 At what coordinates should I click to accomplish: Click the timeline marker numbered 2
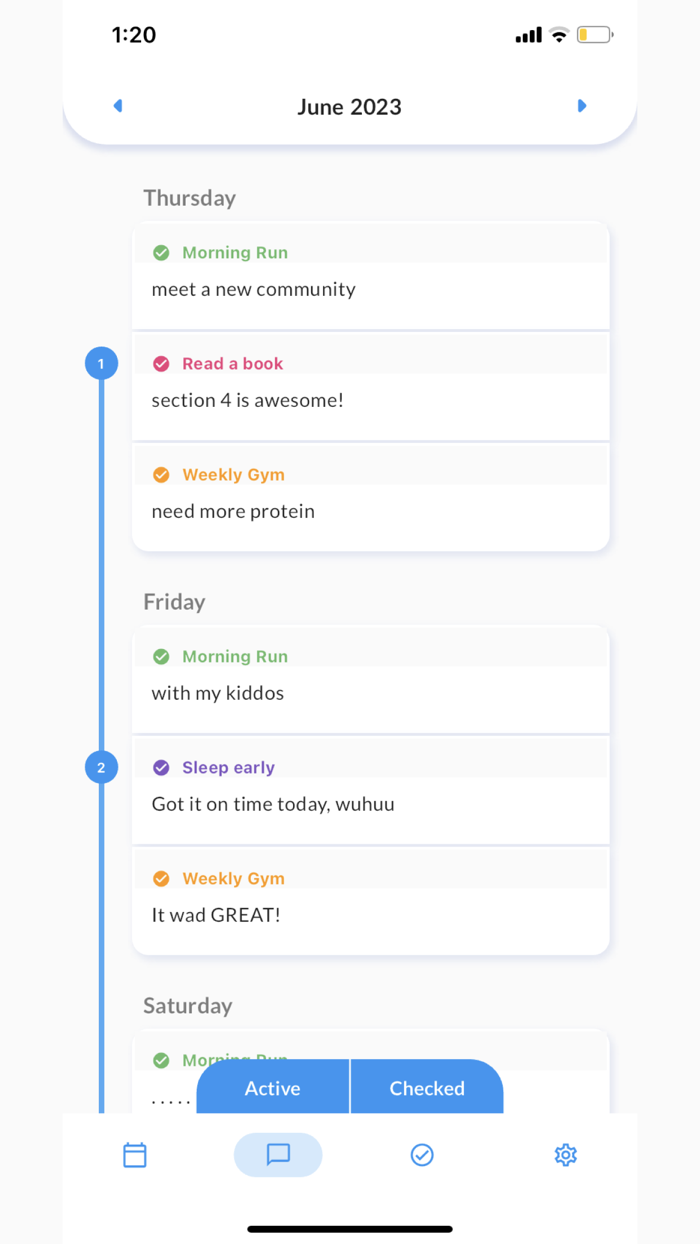[x=101, y=767]
